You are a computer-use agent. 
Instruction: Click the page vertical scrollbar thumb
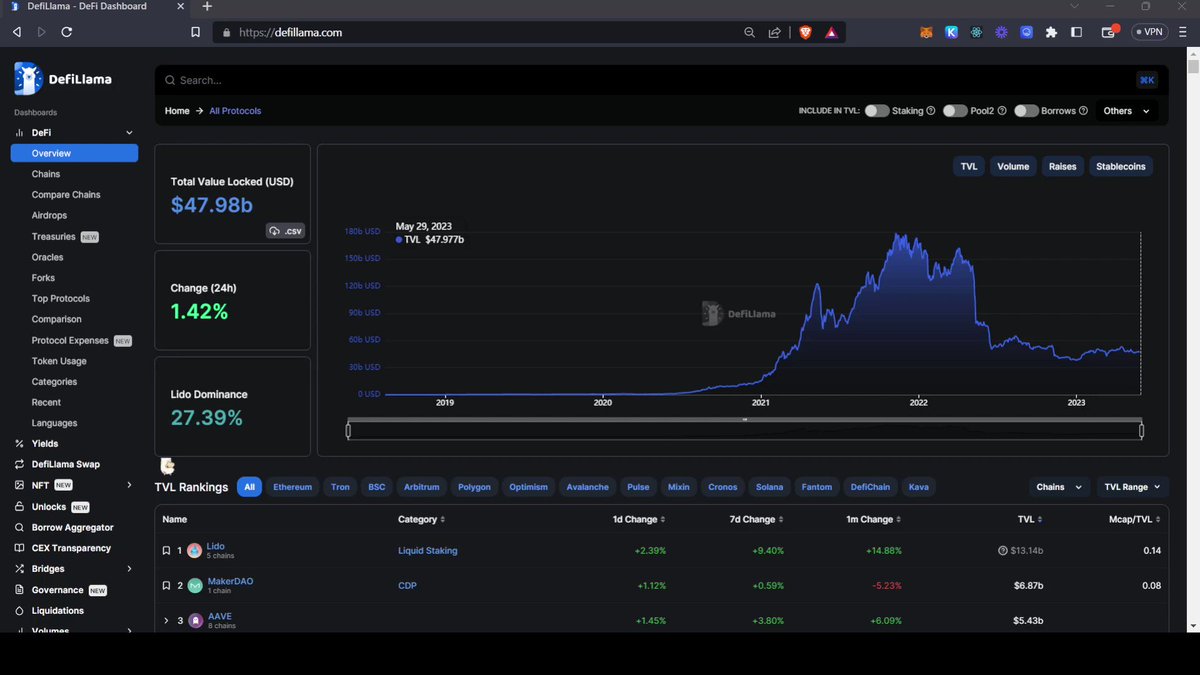[x=1193, y=68]
